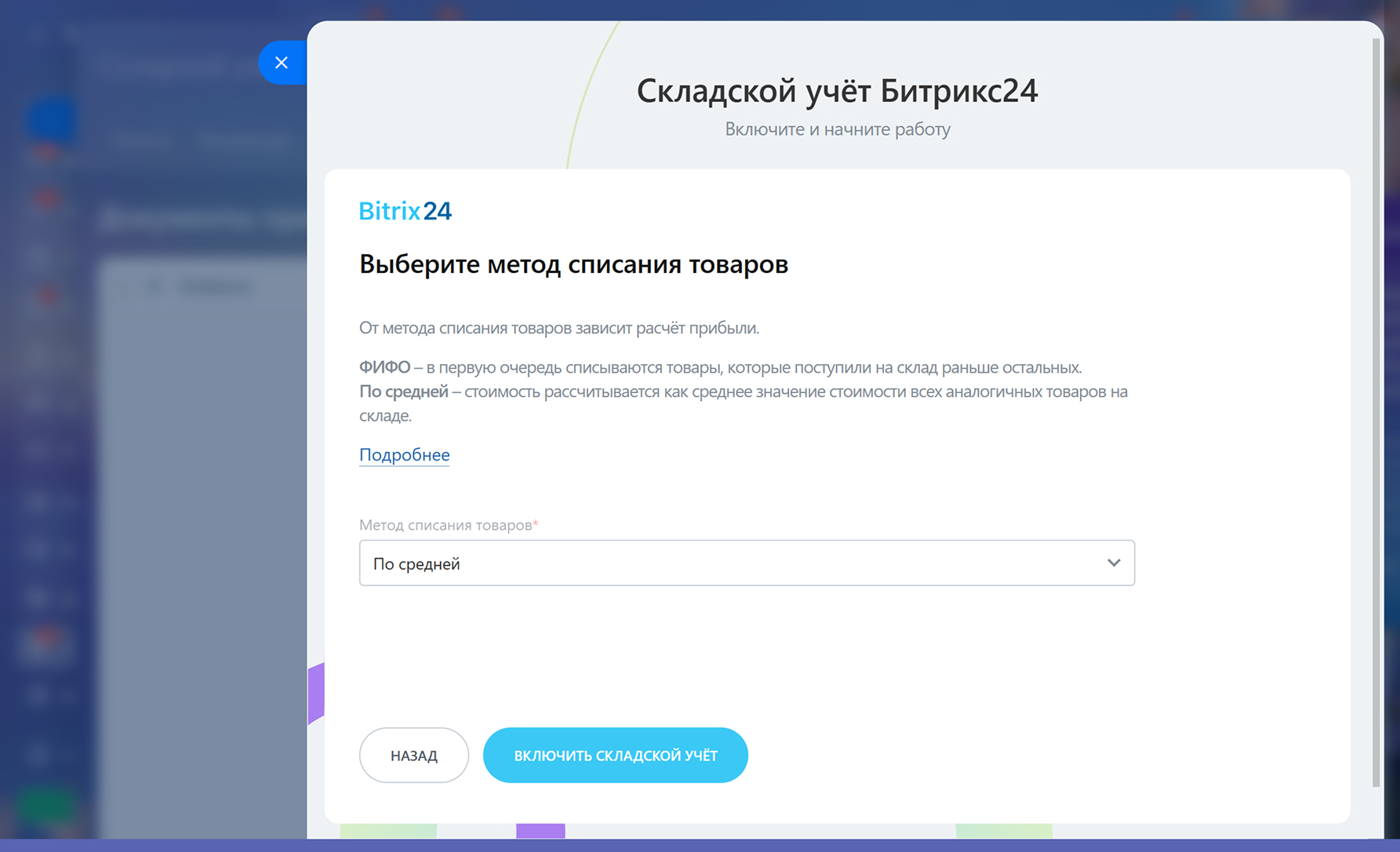The image size is (1400, 852).
Task: Click the red required asterisk
Action: [536, 524]
